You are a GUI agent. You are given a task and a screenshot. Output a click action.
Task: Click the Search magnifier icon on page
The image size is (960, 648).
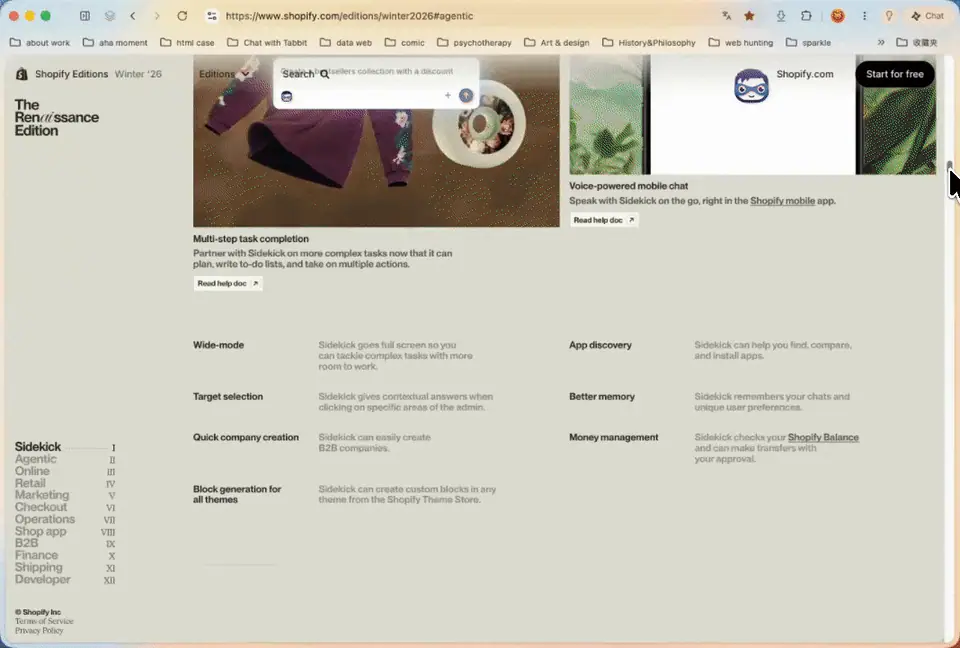tap(324, 74)
